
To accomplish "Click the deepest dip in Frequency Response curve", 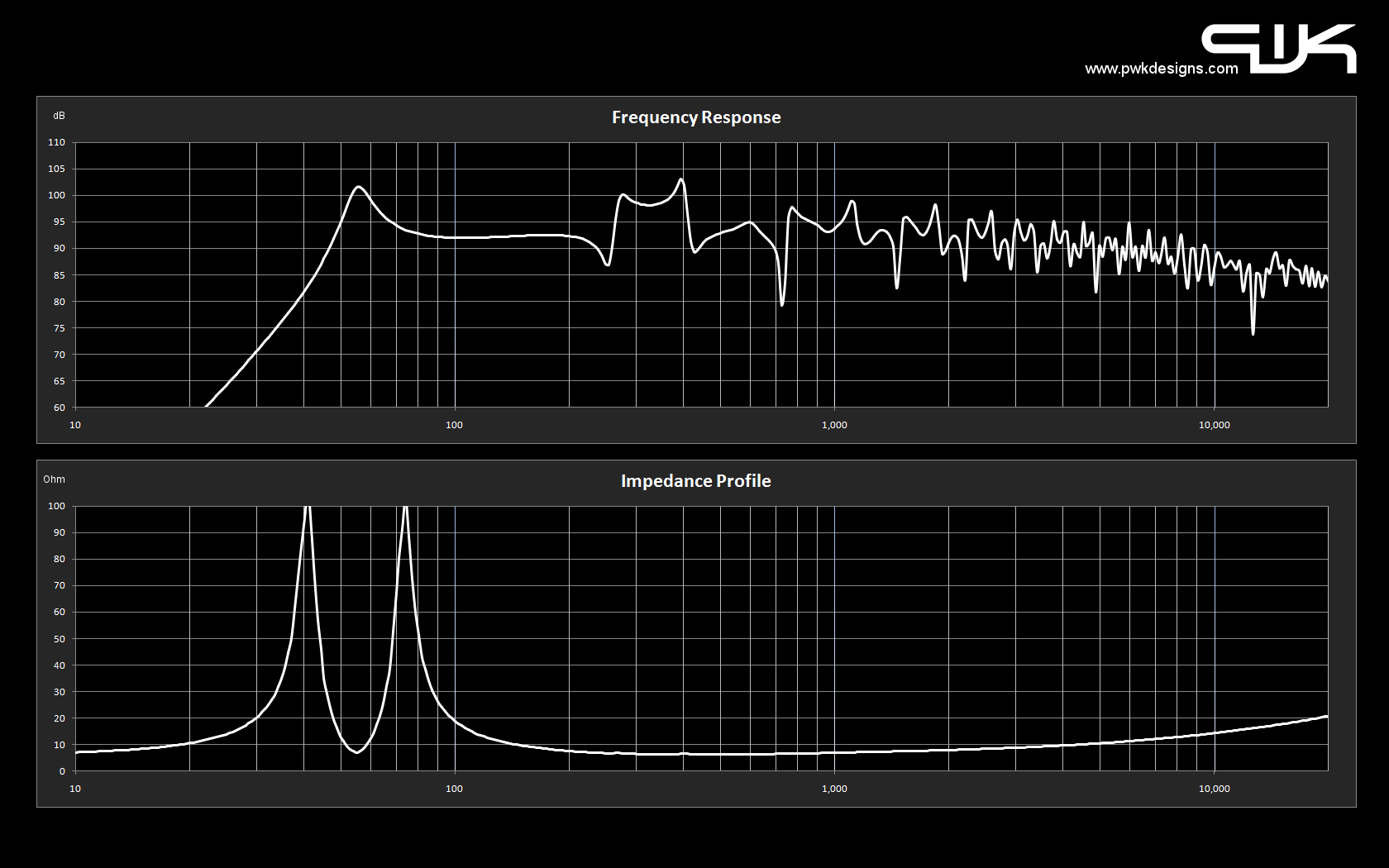I will coord(1253,333).
